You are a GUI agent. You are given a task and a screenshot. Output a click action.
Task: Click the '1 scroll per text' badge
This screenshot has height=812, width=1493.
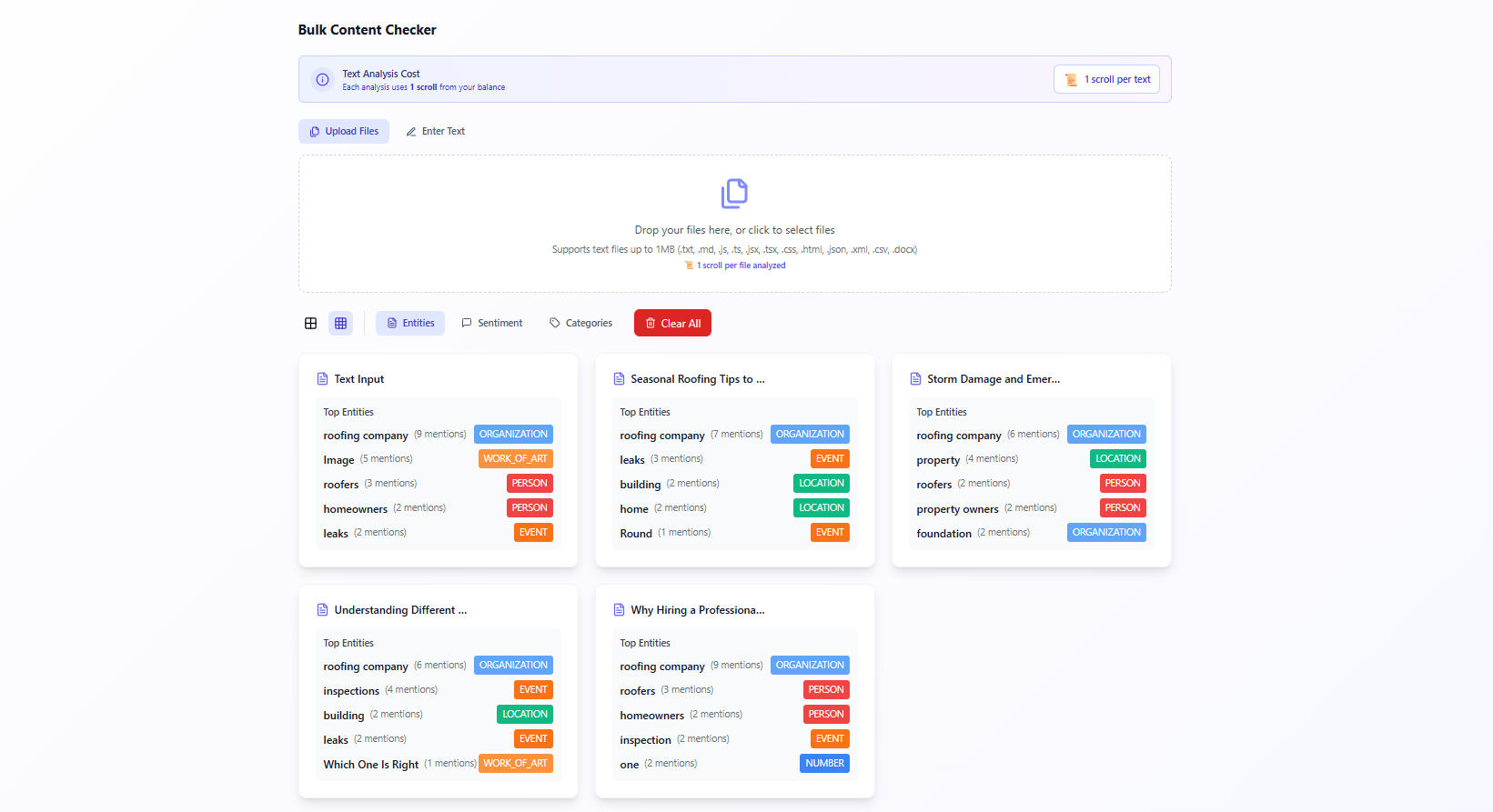click(x=1106, y=80)
